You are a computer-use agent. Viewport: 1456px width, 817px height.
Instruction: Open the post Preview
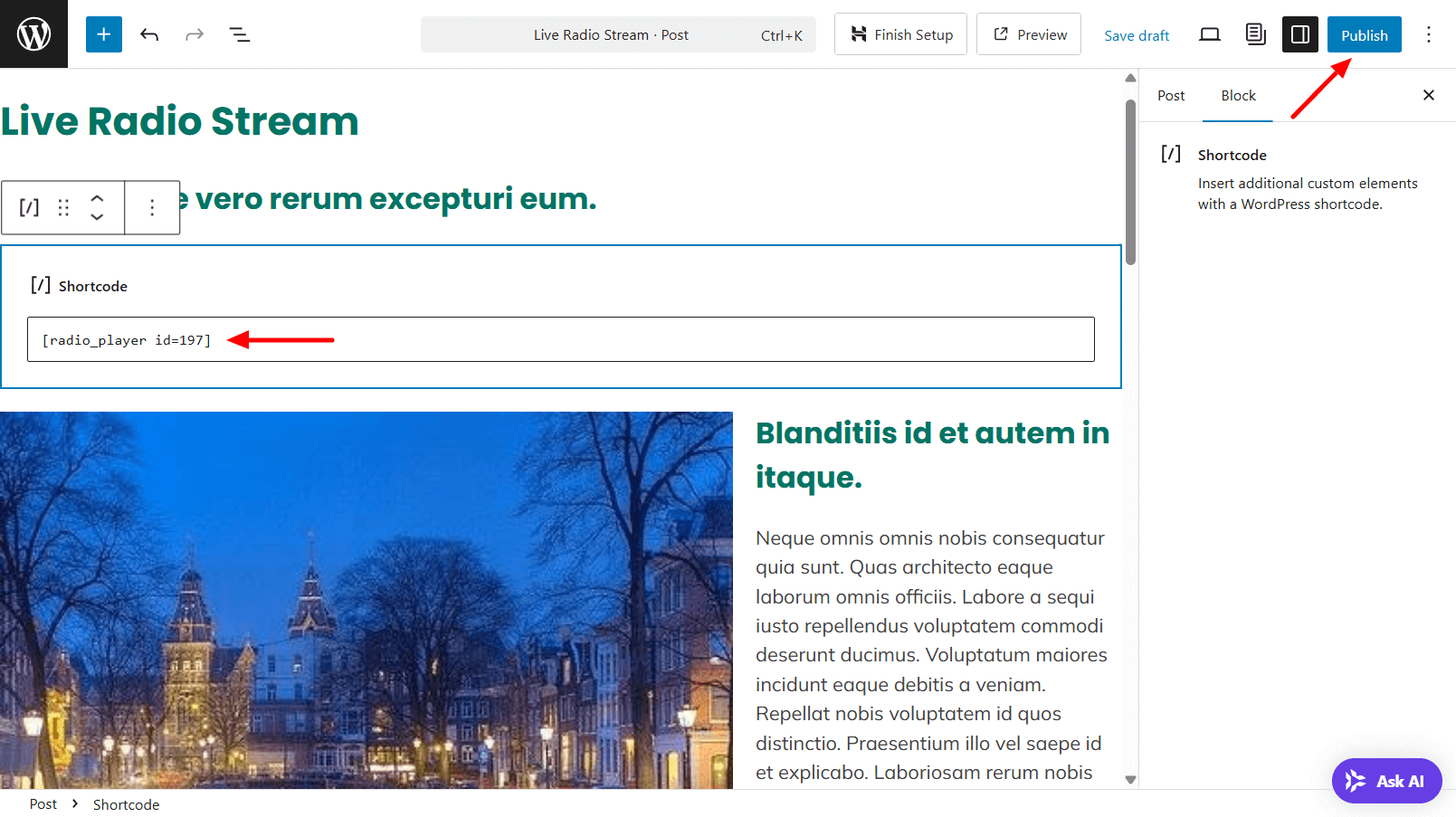click(x=1029, y=34)
